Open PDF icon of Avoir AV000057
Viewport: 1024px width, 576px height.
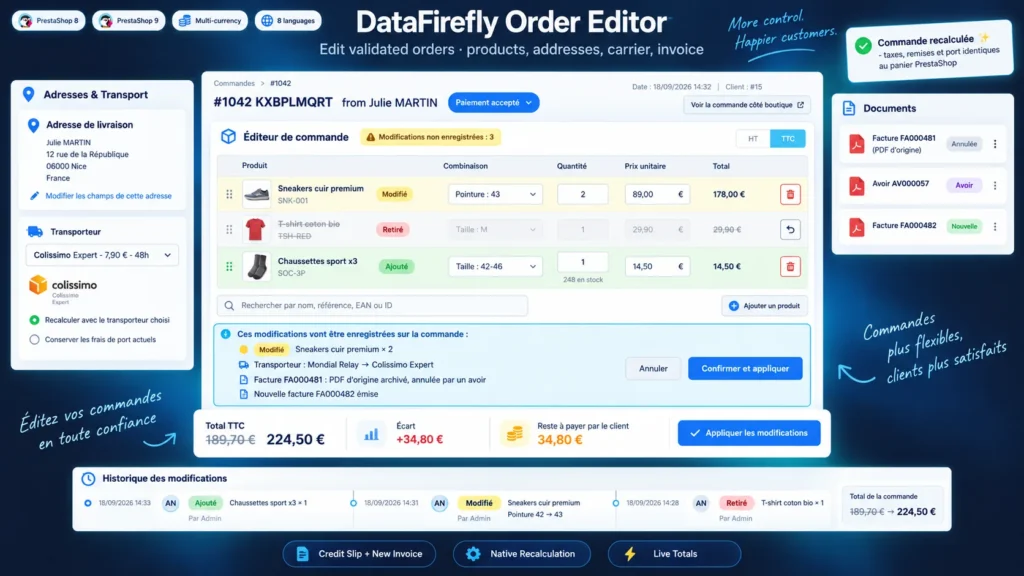[856, 185]
